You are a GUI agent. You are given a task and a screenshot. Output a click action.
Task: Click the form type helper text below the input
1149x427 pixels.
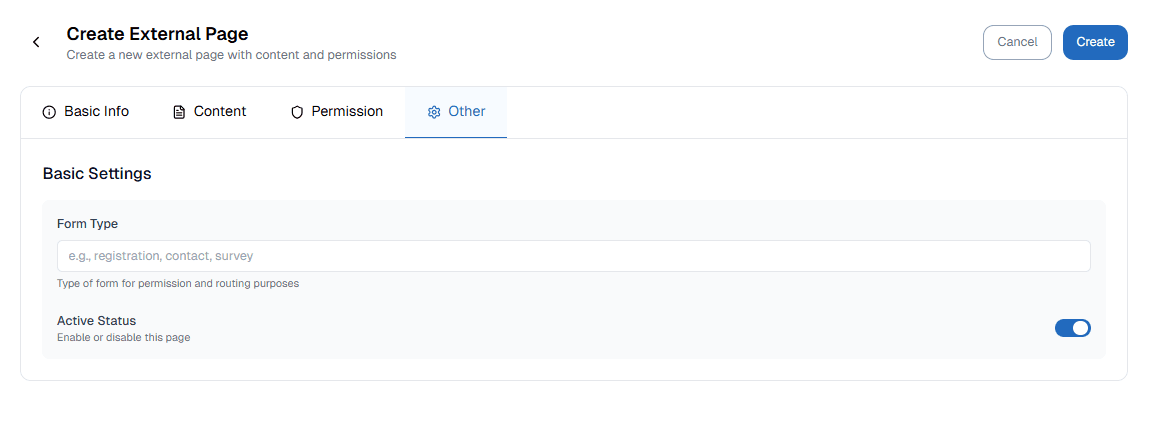[178, 284]
